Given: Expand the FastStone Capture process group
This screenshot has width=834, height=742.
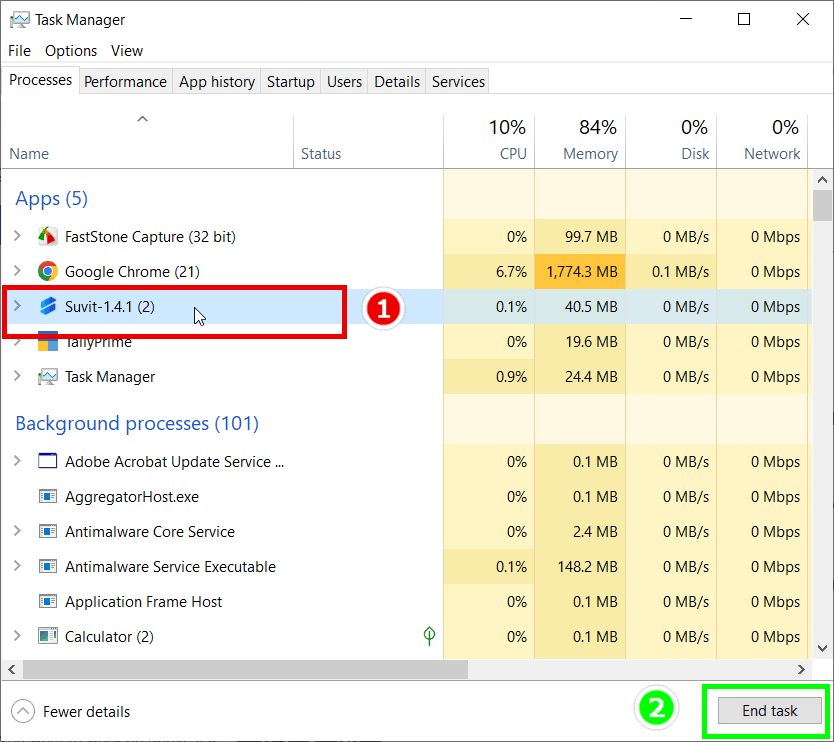Looking at the screenshot, I should 17,236.
